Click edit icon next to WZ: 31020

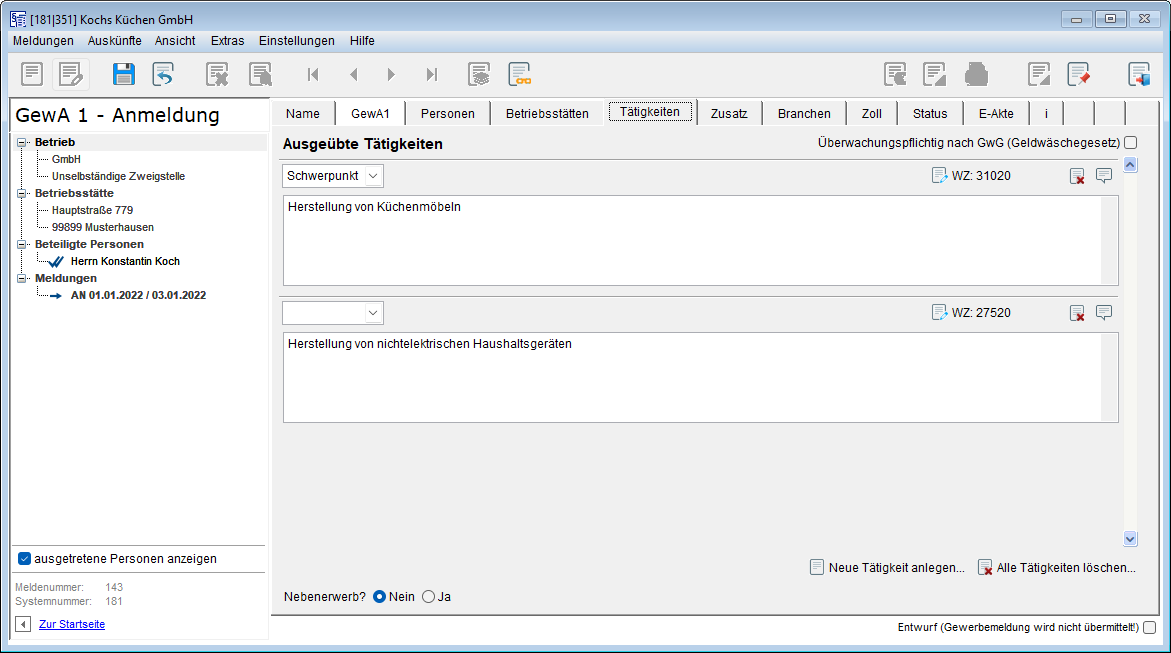pos(939,176)
